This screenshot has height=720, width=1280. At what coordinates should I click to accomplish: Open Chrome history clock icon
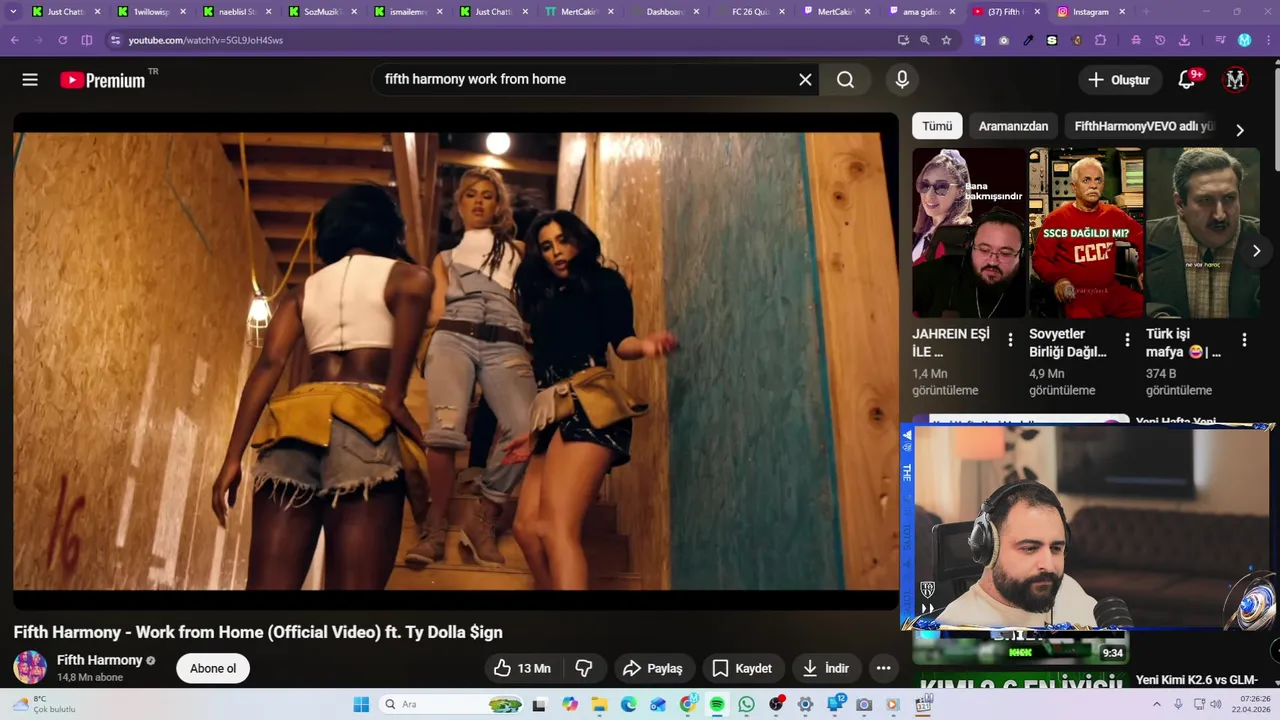pos(1160,40)
